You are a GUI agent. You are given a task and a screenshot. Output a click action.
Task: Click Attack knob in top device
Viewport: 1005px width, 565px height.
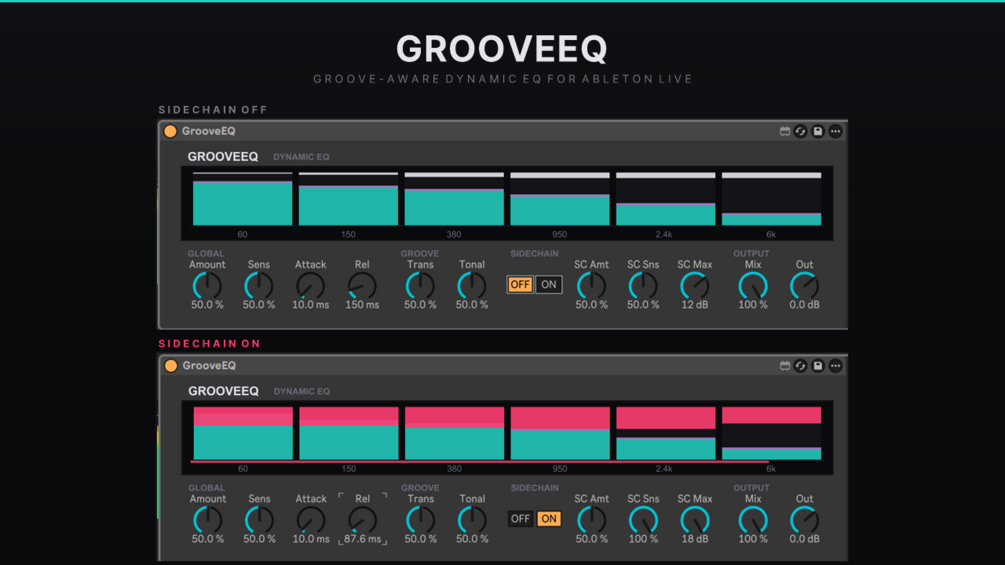[310, 286]
